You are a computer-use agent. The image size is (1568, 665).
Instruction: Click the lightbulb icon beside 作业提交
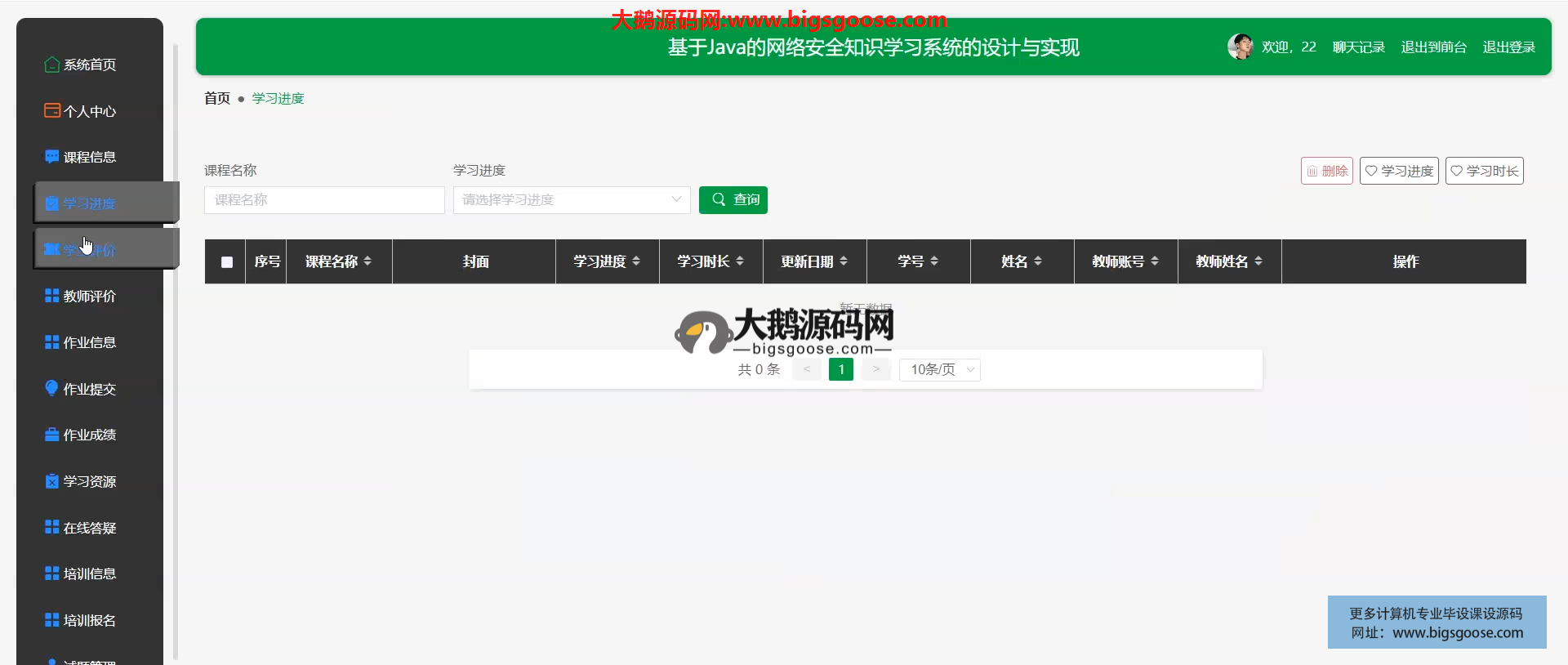(51, 388)
